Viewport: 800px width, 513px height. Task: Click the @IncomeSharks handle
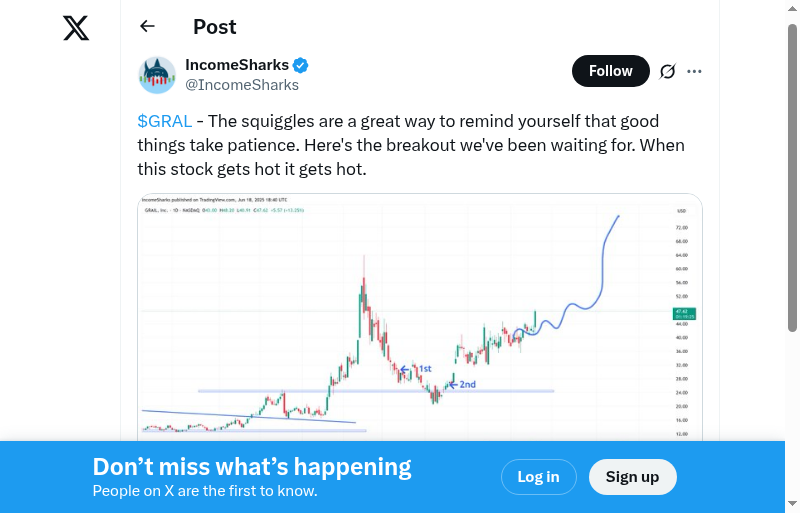click(242, 85)
